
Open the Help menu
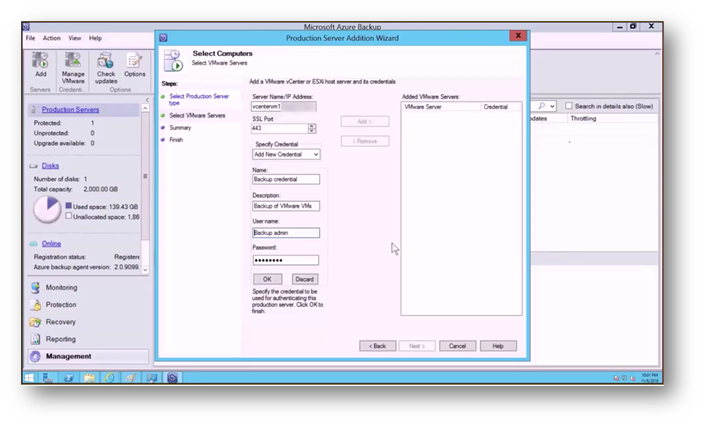95,38
